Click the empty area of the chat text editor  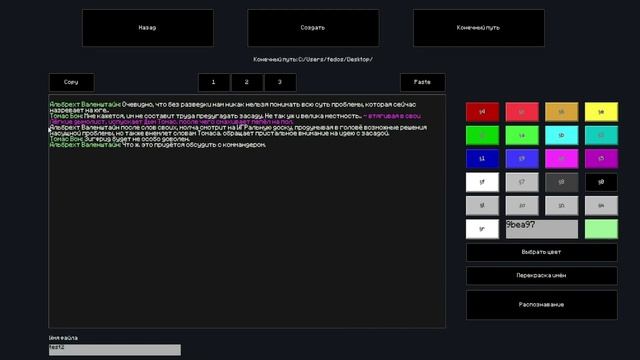[x=247, y=237]
